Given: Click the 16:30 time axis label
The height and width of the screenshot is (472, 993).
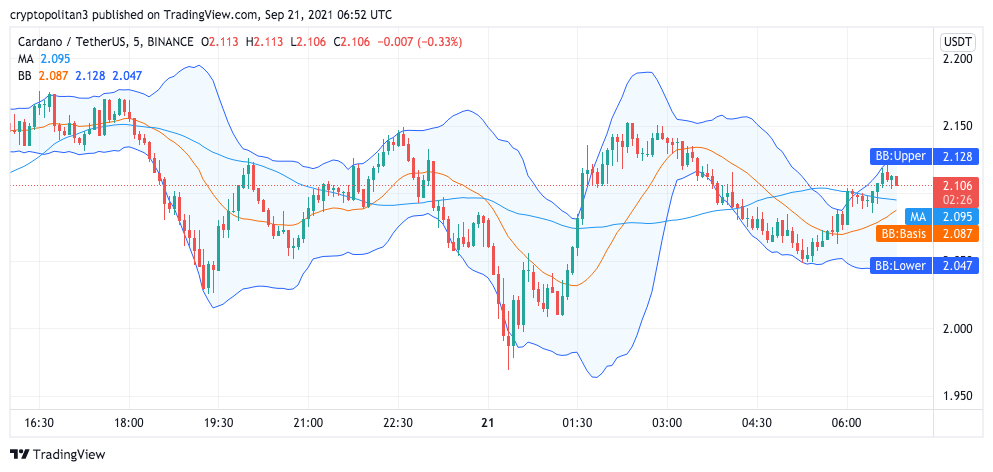Looking at the screenshot, I should pos(39,423).
